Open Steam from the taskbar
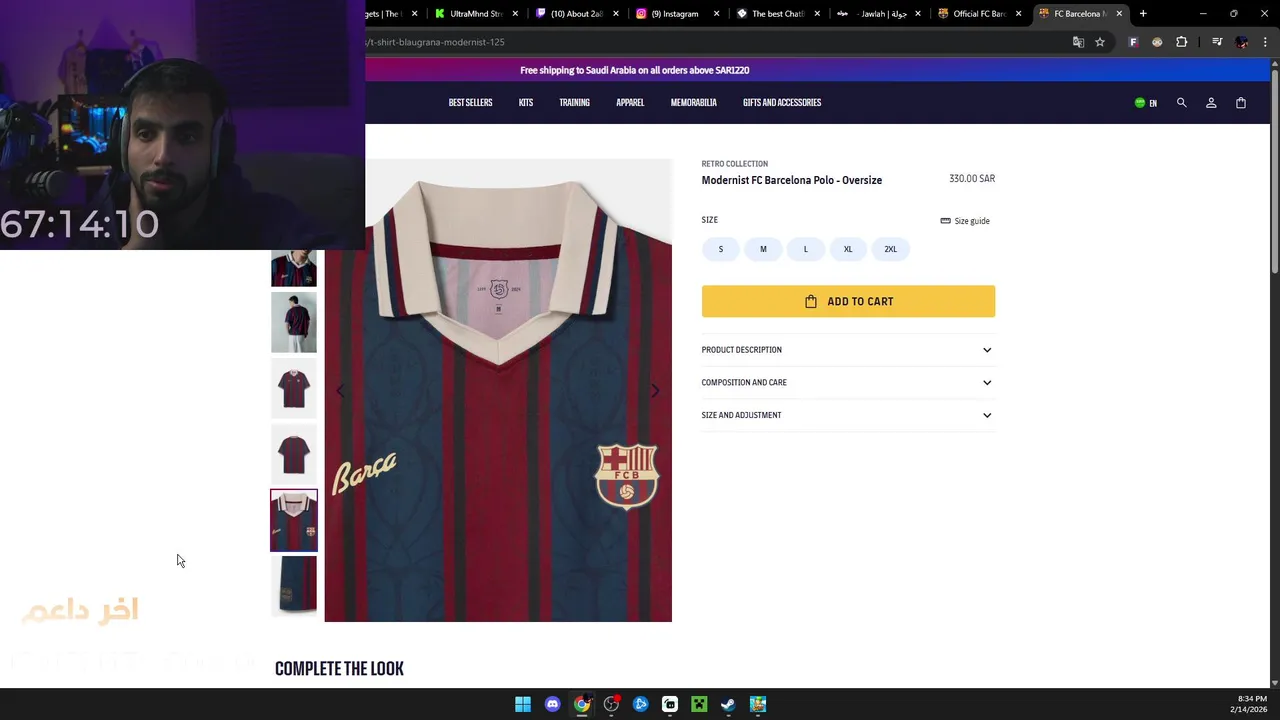 728,704
